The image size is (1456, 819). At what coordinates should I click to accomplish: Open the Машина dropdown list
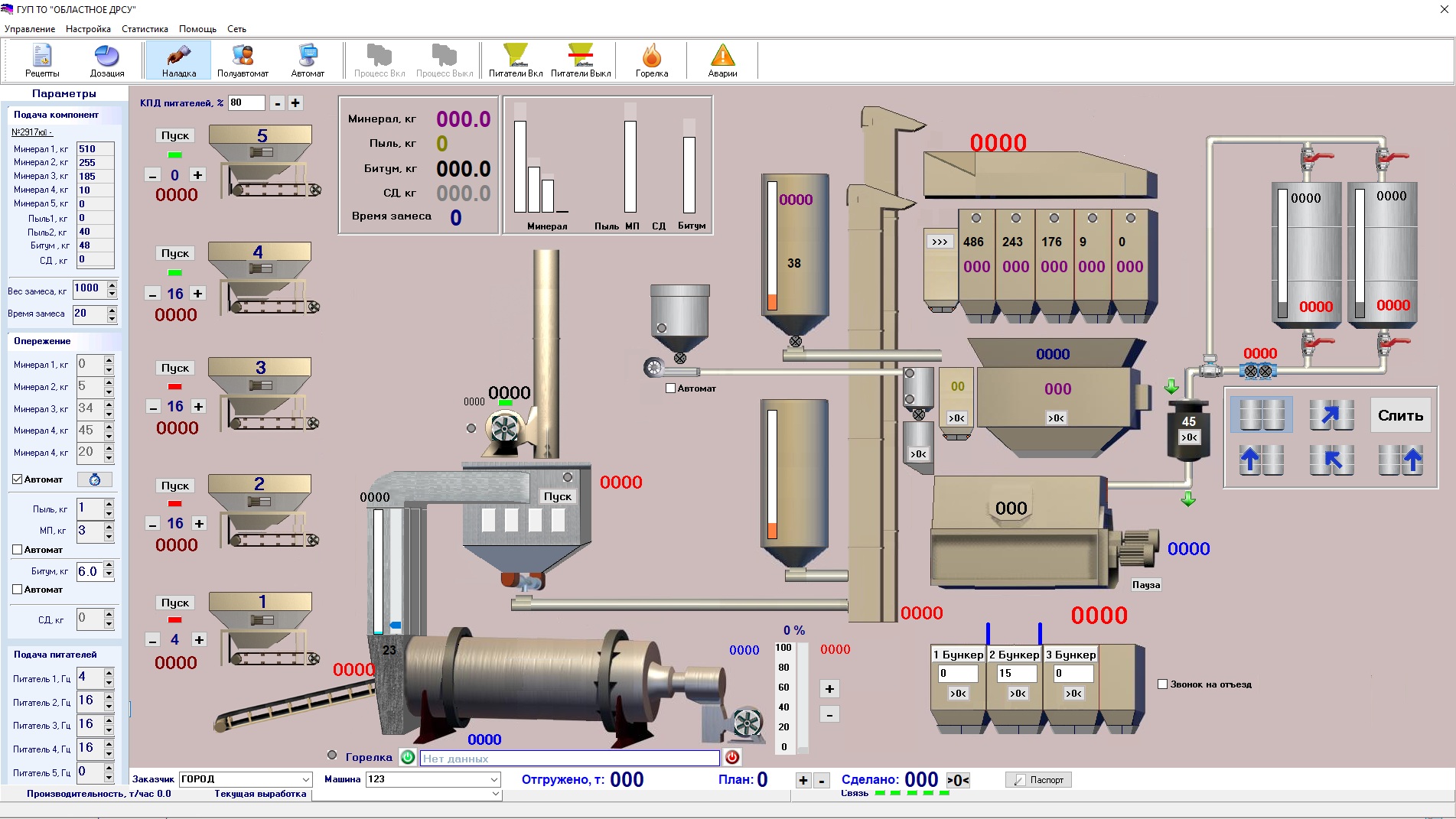(494, 779)
